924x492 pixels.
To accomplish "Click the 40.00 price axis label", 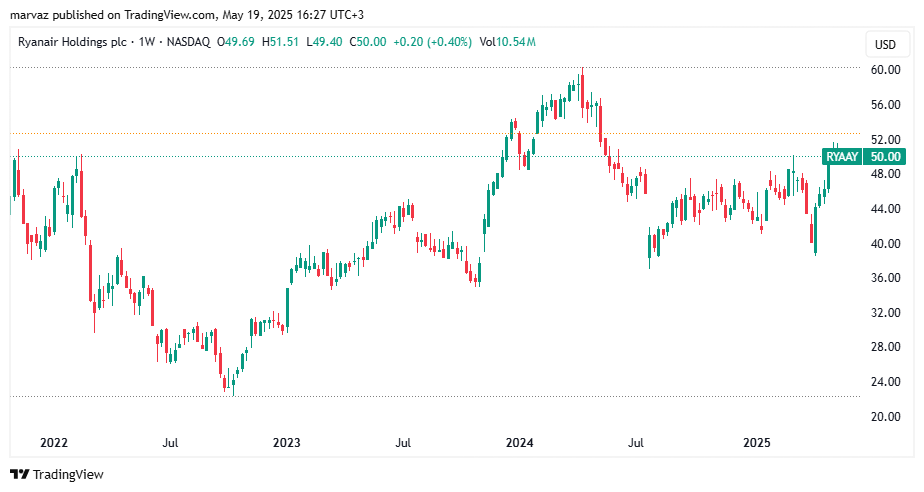I will pos(886,243).
